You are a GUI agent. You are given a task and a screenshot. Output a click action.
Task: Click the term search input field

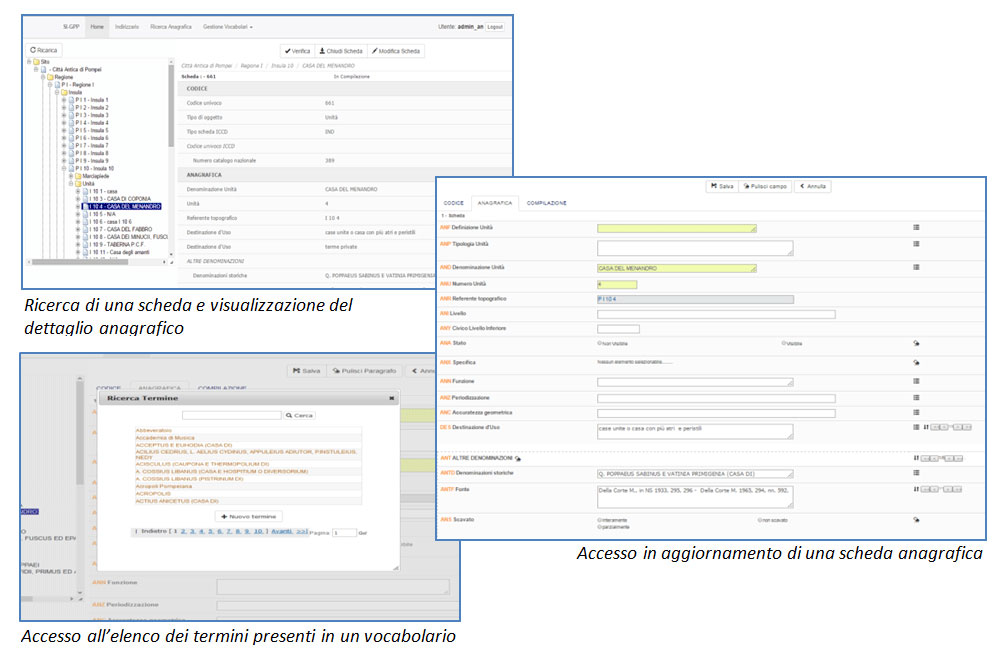pyautogui.click(x=231, y=414)
